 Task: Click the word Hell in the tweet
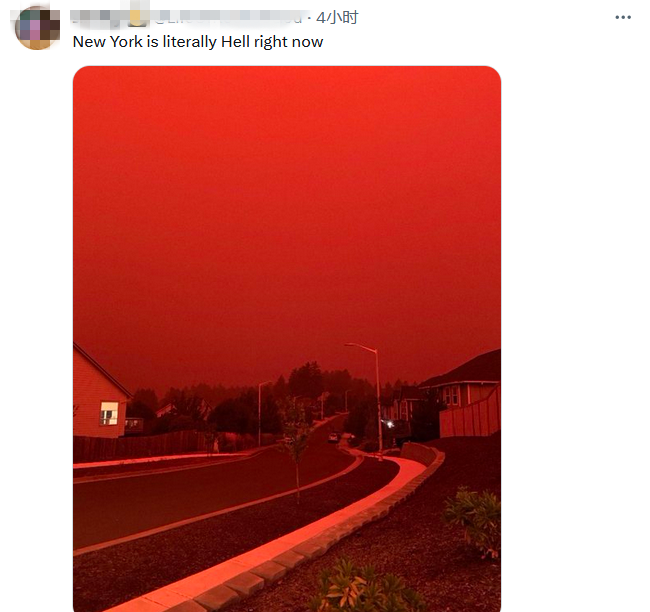(x=235, y=42)
